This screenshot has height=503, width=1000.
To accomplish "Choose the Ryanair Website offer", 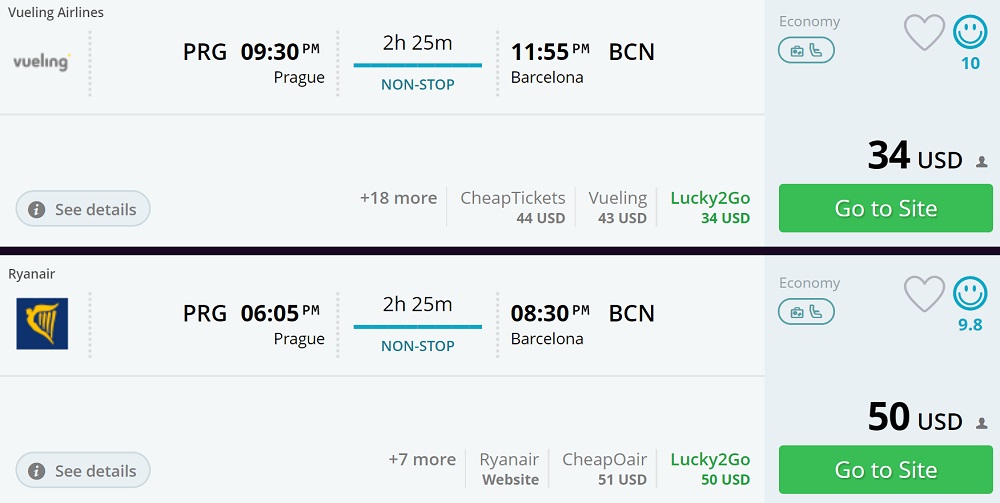I will pyautogui.click(x=509, y=468).
